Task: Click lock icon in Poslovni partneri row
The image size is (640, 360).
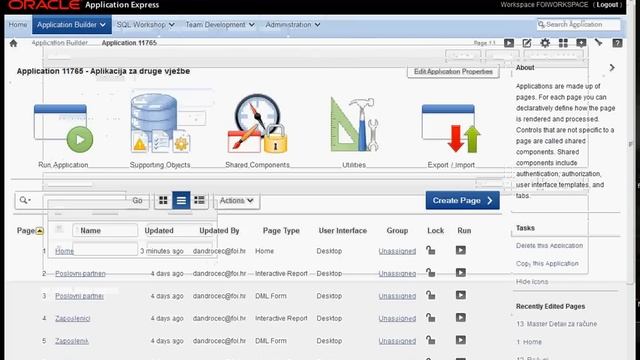Action: [x=431, y=273]
